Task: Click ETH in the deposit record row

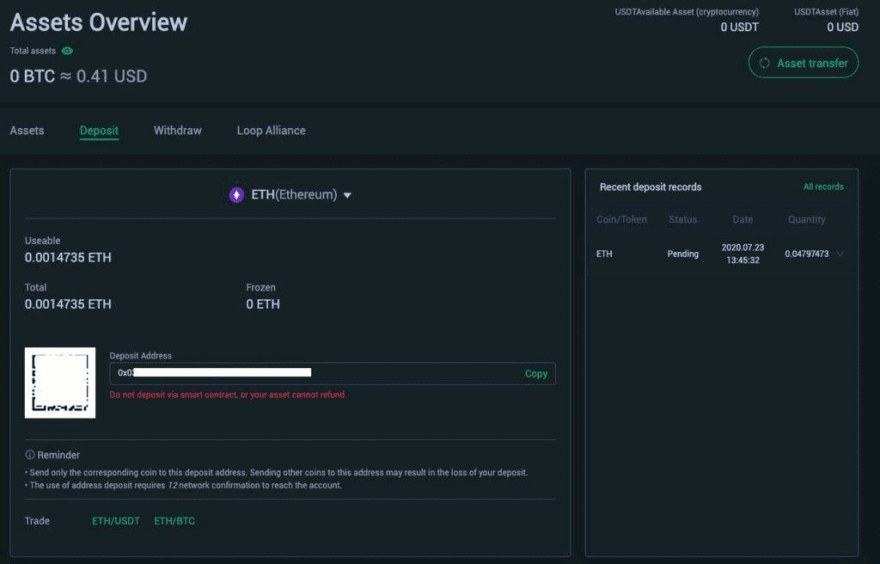Action: click(604, 254)
